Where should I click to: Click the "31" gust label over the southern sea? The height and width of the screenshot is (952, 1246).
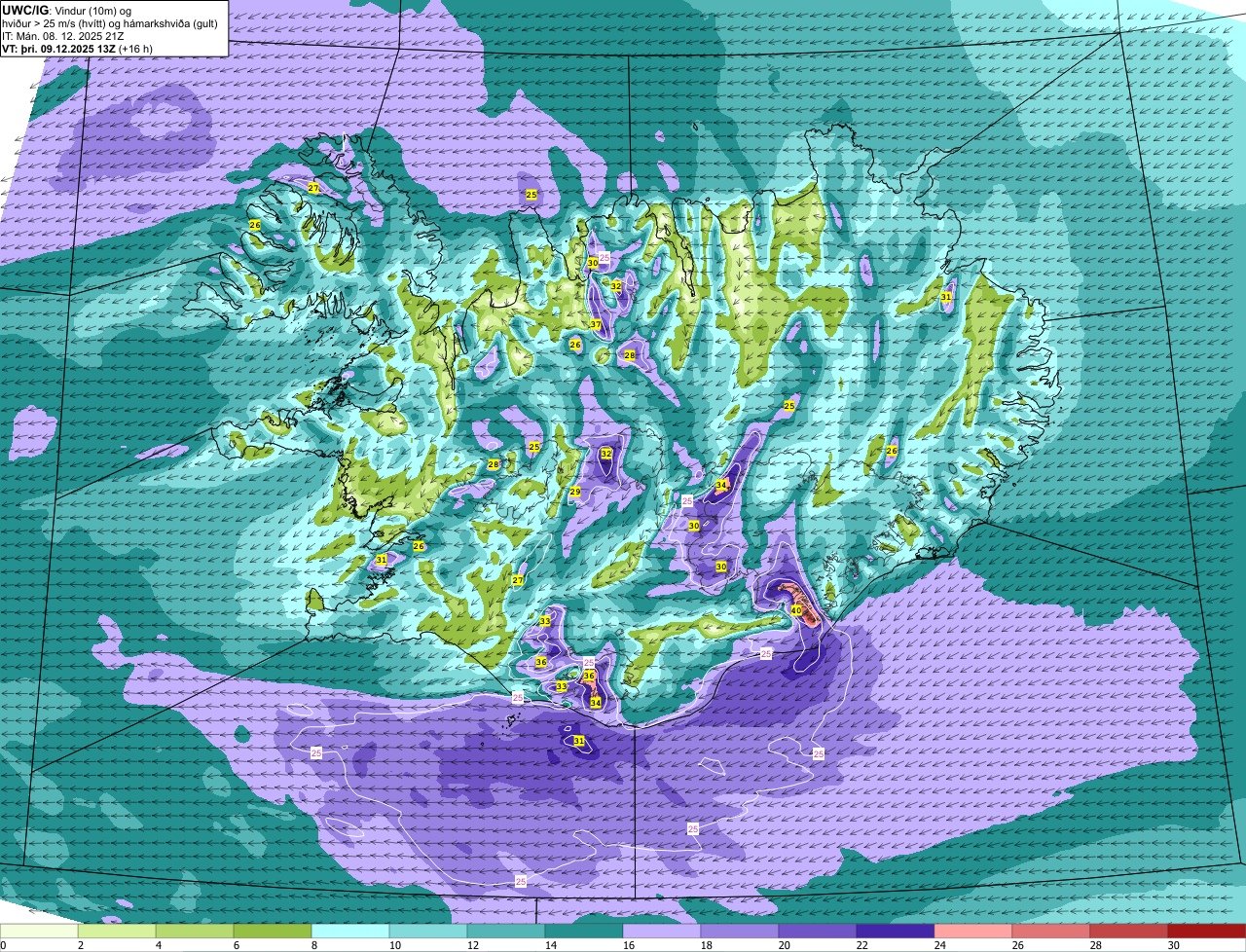[x=579, y=741]
